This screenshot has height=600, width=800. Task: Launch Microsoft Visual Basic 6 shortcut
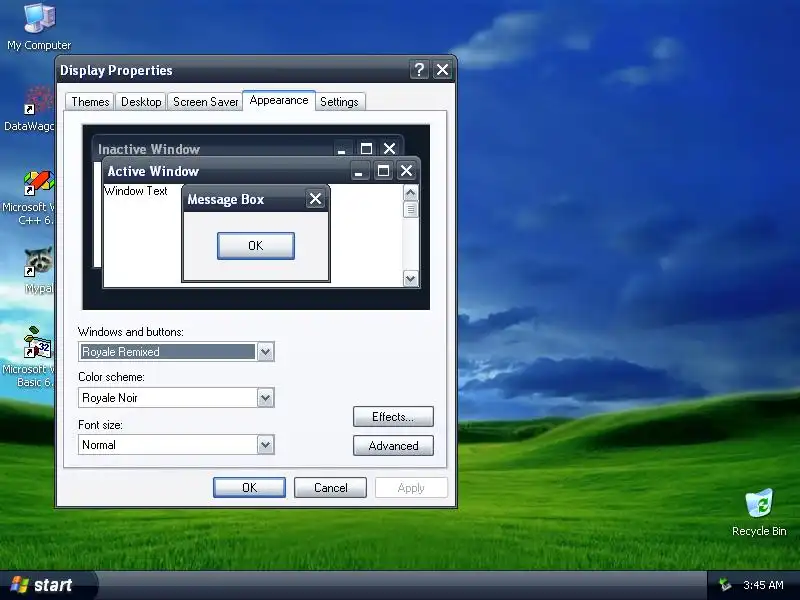pos(29,357)
